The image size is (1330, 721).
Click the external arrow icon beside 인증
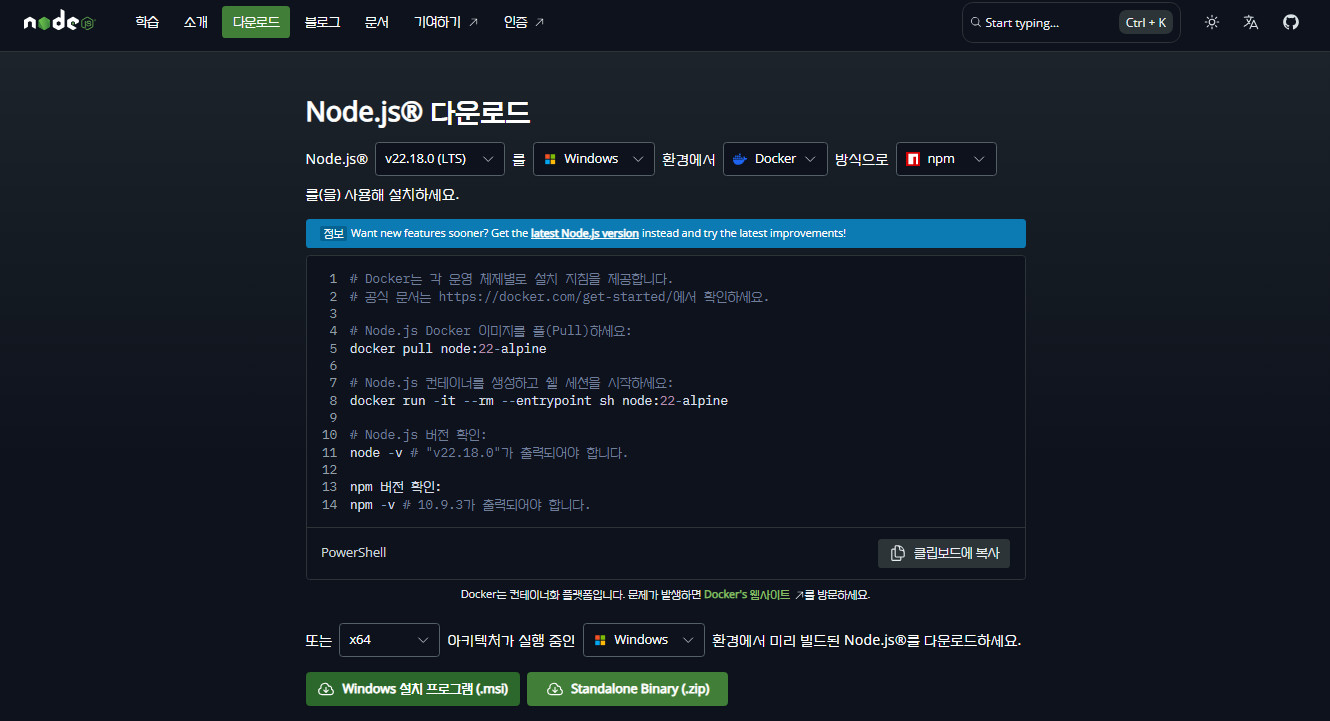click(539, 22)
